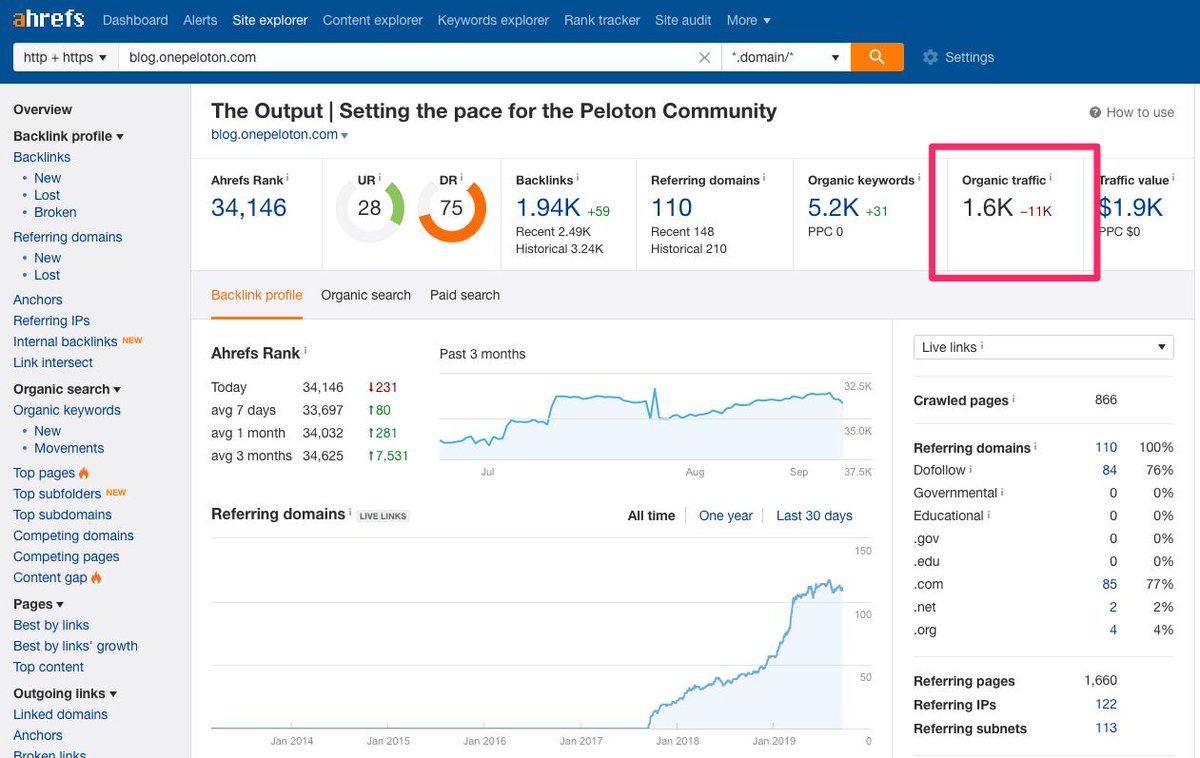
Task: Select the Backlink profile tab
Action: click(x=256, y=295)
